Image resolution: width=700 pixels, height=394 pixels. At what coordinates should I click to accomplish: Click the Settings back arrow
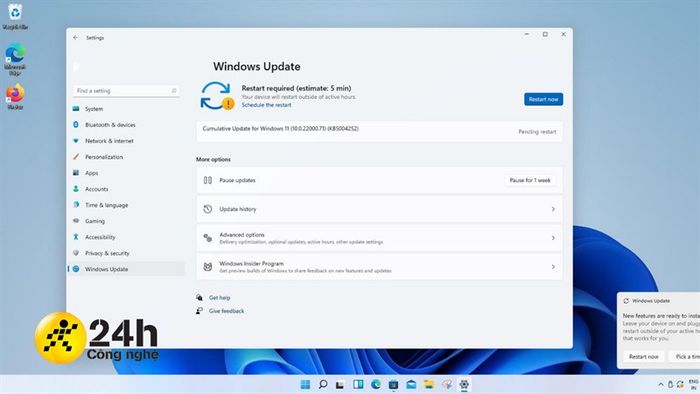(75, 38)
